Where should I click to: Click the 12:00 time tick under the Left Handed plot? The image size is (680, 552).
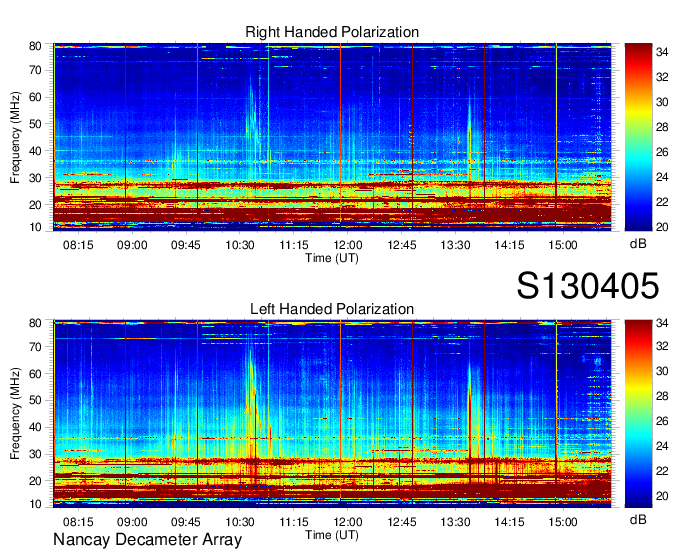pyautogui.click(x=347, y=522)
